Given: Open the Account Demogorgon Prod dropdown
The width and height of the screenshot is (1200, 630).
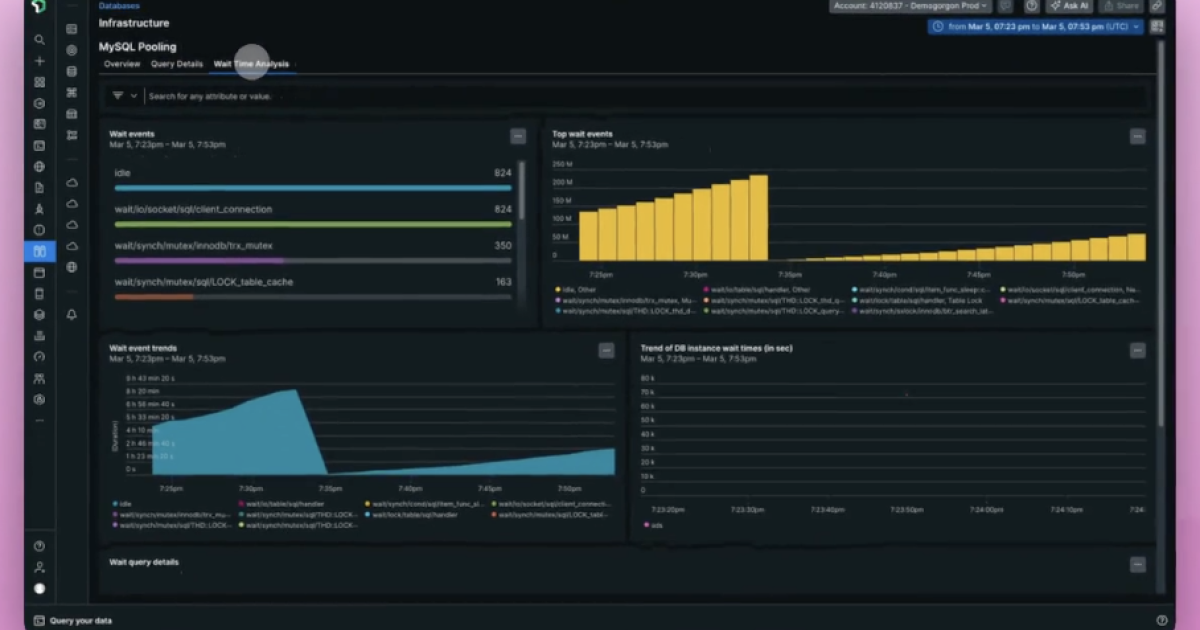Looking at the screenshot, I should 910,6.
